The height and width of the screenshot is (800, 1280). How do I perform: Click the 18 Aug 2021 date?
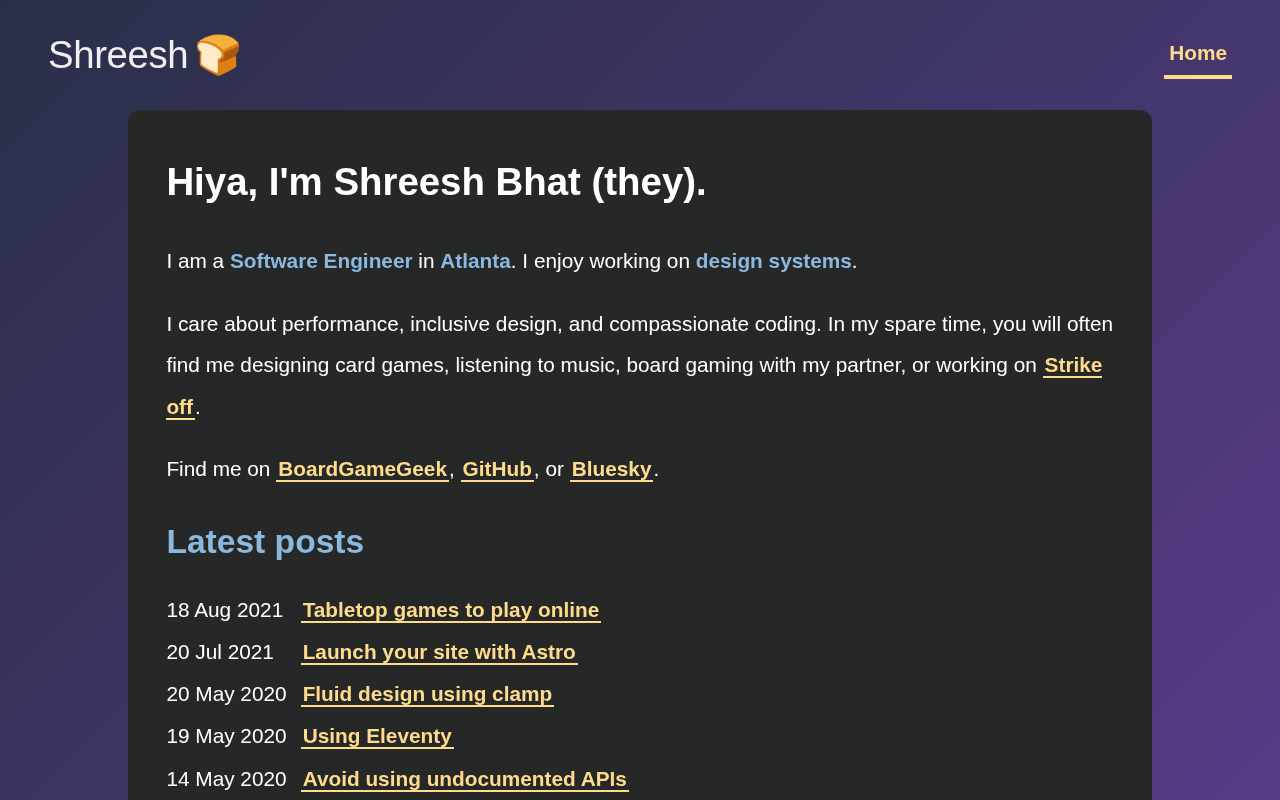(224, 610)
